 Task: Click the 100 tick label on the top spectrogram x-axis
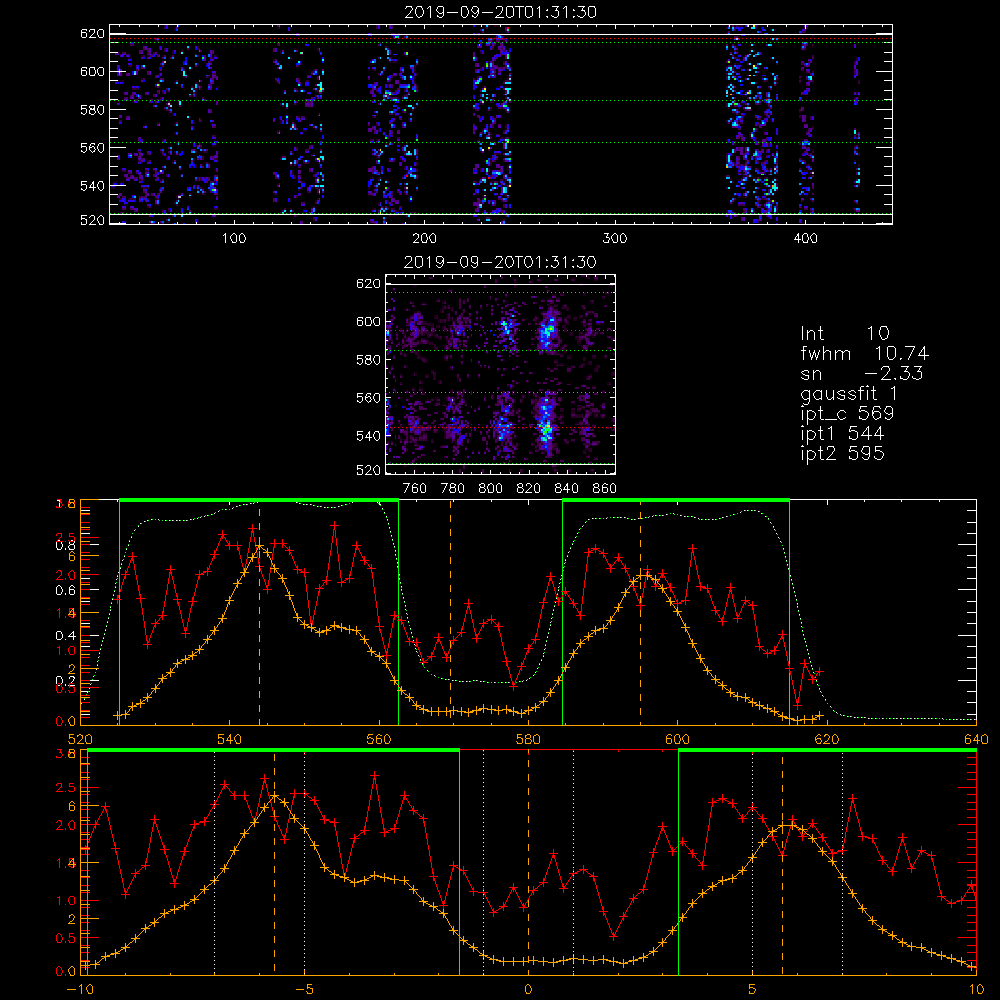tap(234, 239)
